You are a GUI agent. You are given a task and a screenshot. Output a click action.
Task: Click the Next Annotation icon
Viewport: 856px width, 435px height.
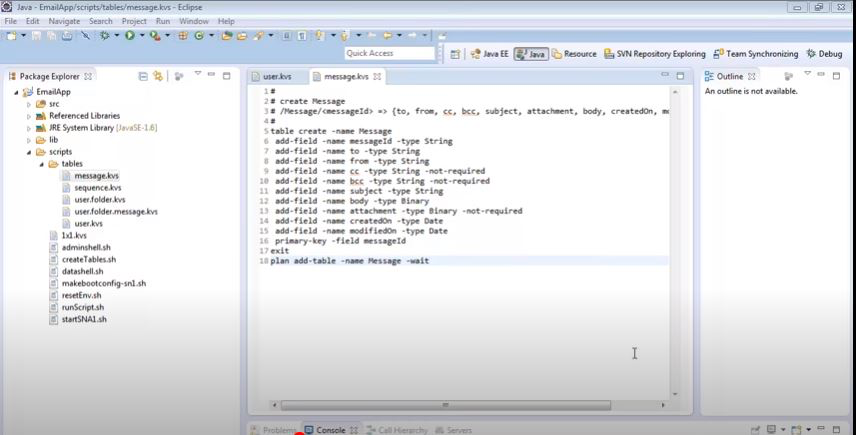pos(320,35)
